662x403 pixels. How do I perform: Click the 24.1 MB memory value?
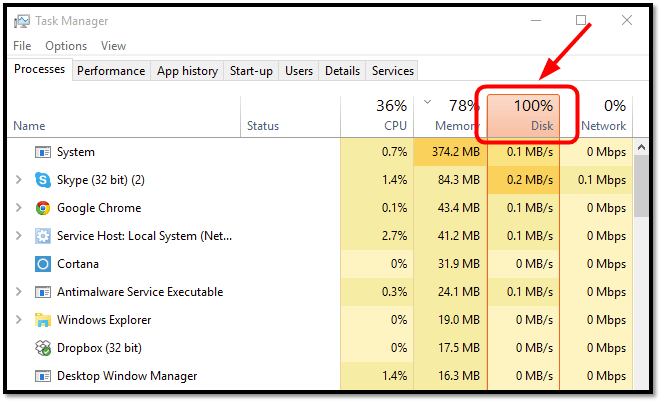pos(459,292)
